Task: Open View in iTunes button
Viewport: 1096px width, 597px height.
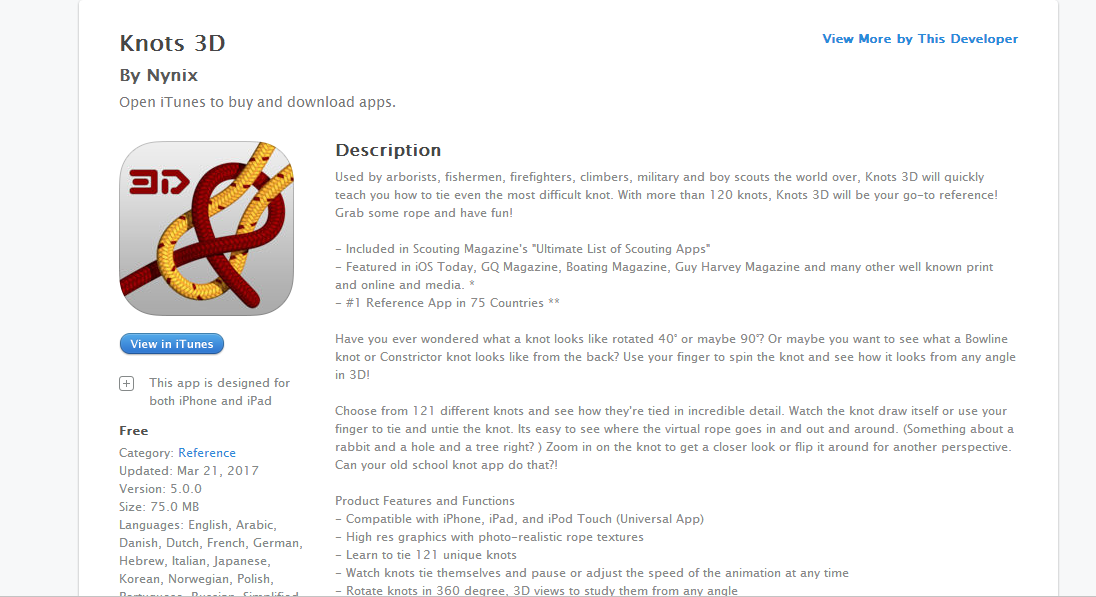Action: pyautogui.click(x=172, y=344)
